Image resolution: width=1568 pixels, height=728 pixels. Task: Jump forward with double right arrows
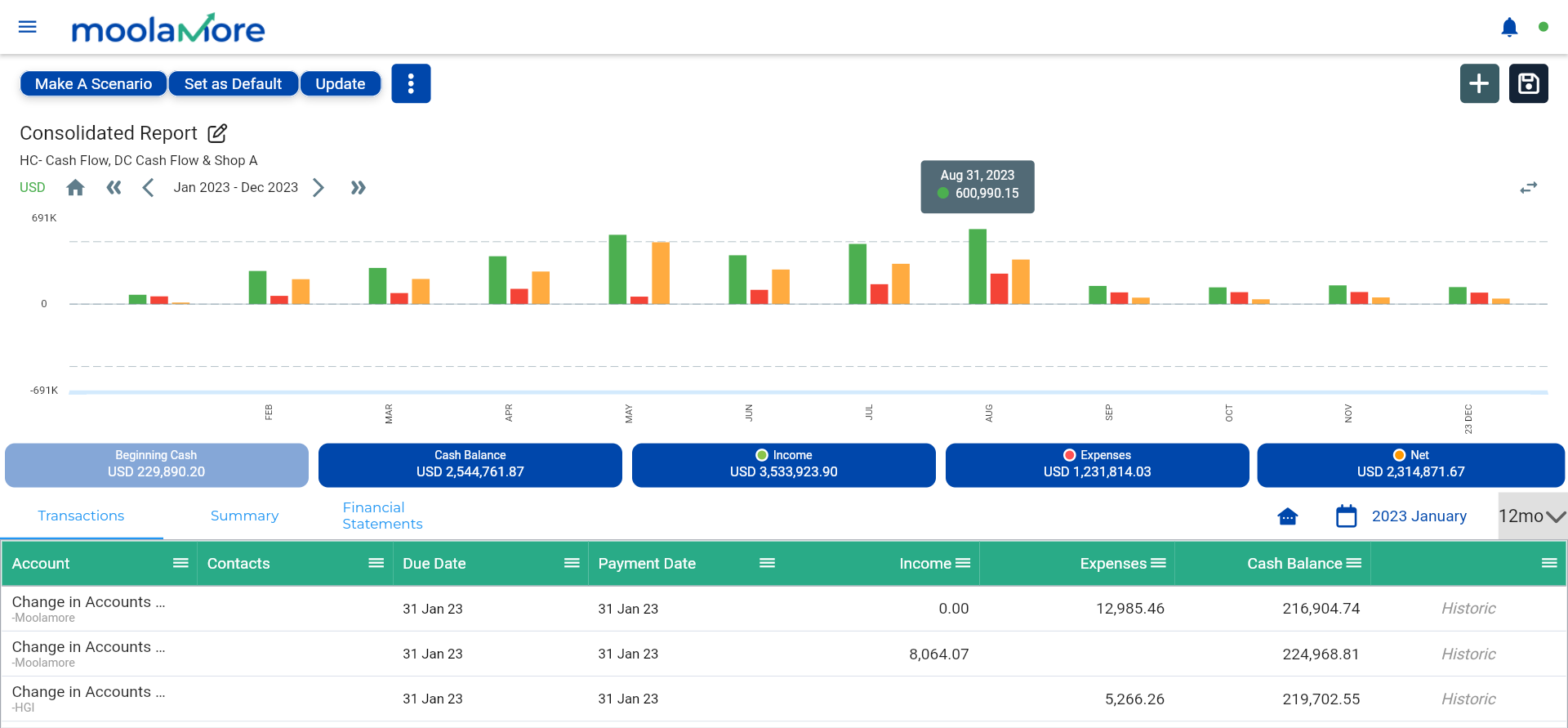(x=358, y=188)
